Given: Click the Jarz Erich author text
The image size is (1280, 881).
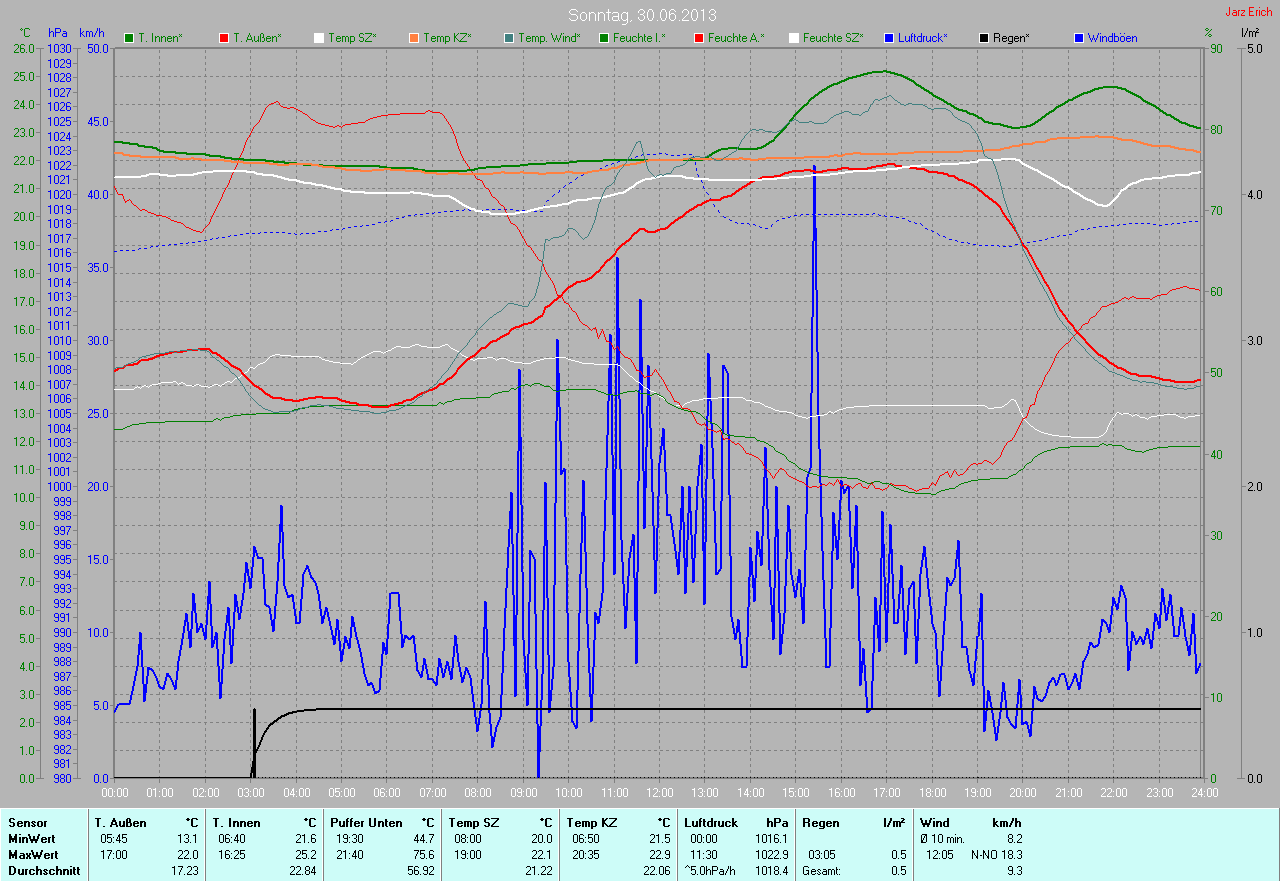Looking at the screenshot, I should pyautogui.click(x=1249, y=12).
